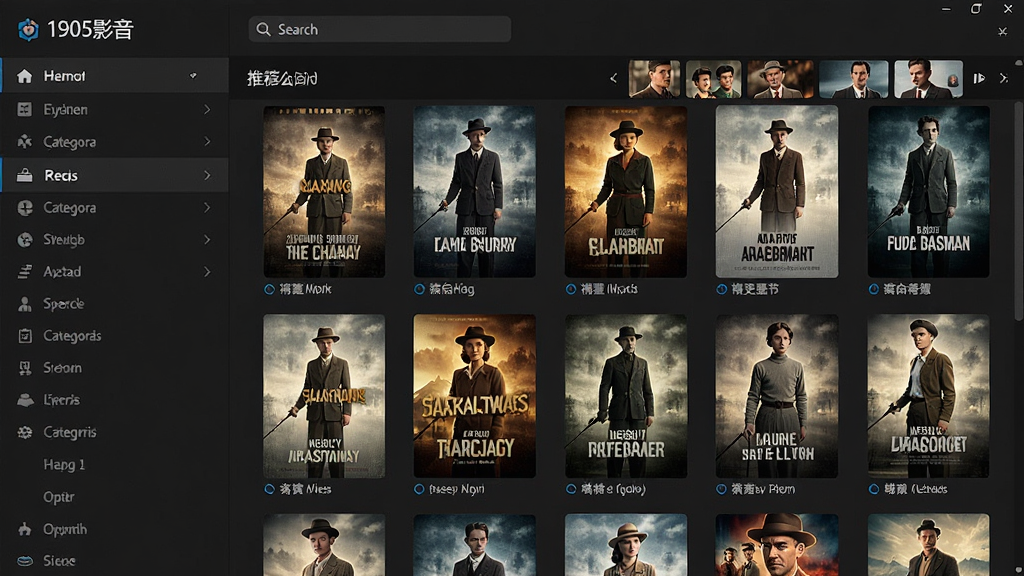Open the LMAGORGET movie poster
Image resolution: width=1024 pixels, height=576 pixels.
pos(928,396)
